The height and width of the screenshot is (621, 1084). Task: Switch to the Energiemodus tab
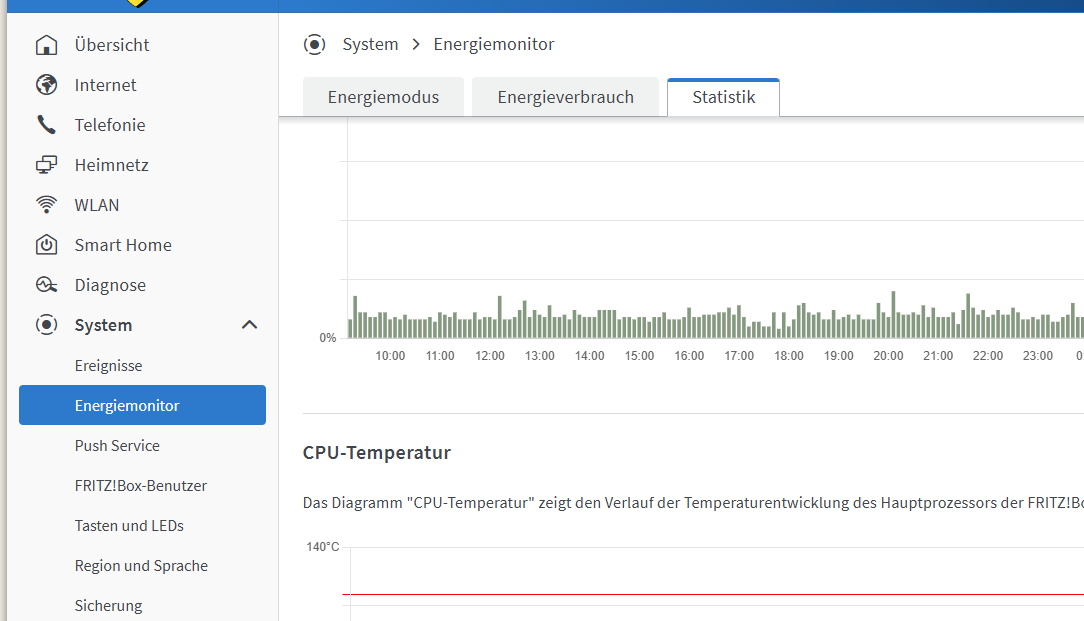[x=384, y=97]
